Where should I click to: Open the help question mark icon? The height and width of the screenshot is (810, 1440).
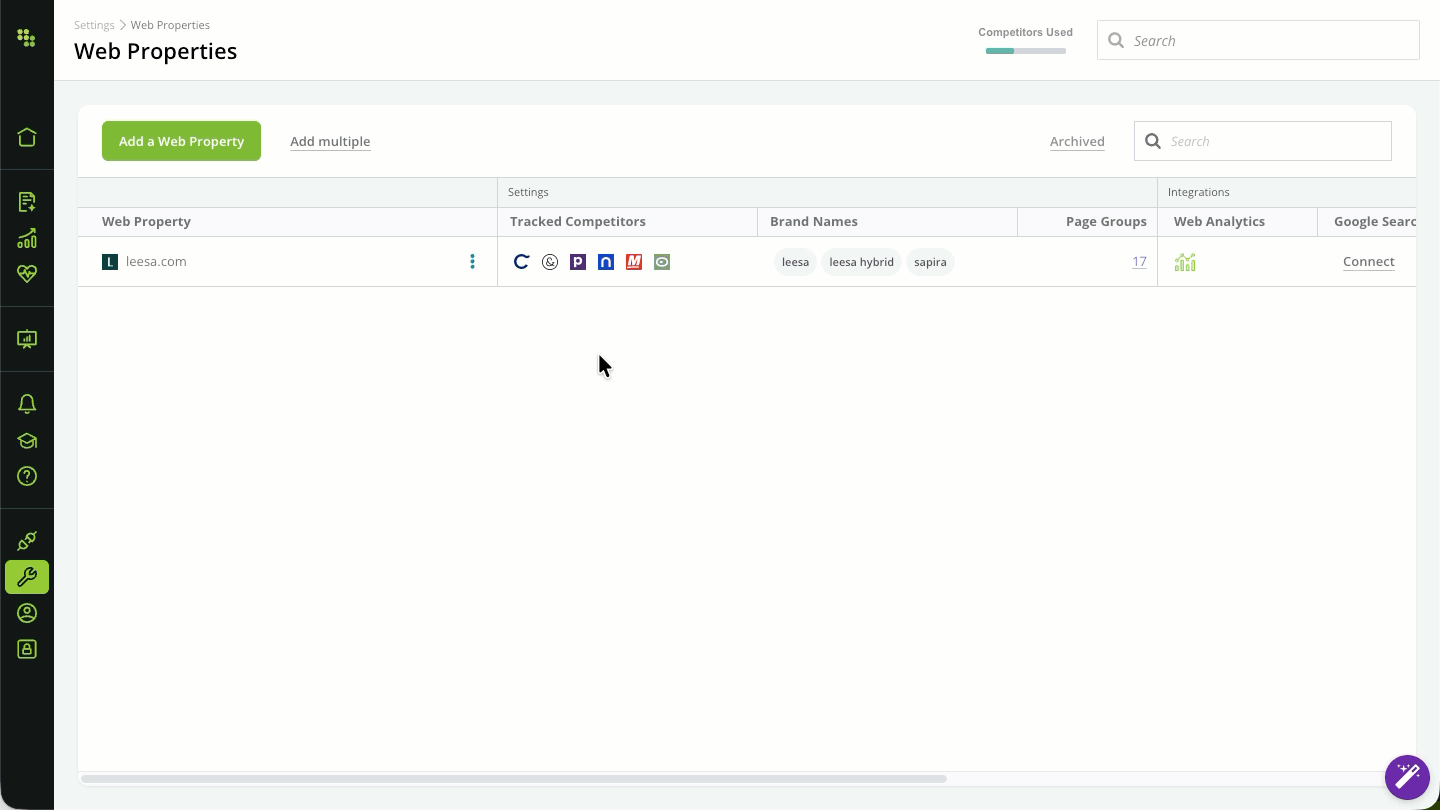(27, 476)
